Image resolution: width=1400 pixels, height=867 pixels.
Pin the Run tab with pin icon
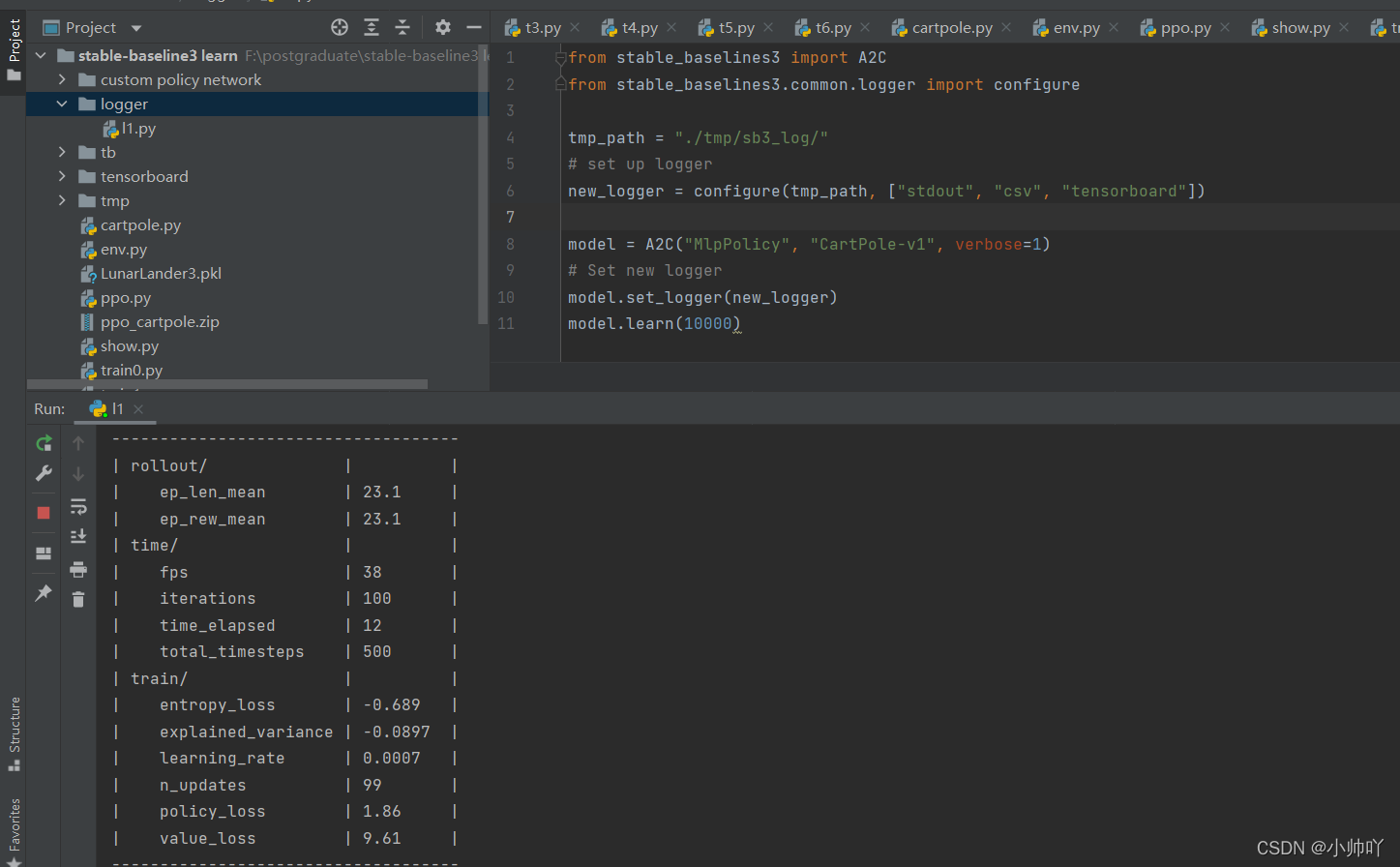tap(44, 593)
